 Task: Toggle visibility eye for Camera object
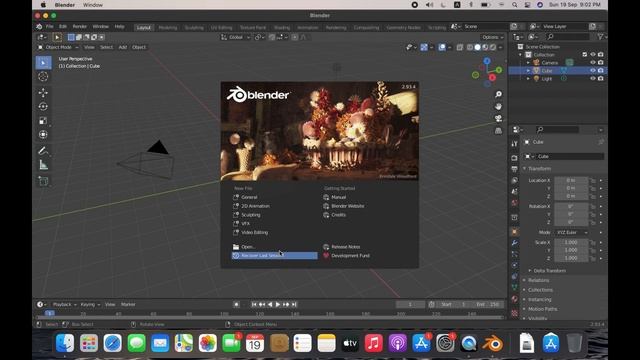click(593, 62)
